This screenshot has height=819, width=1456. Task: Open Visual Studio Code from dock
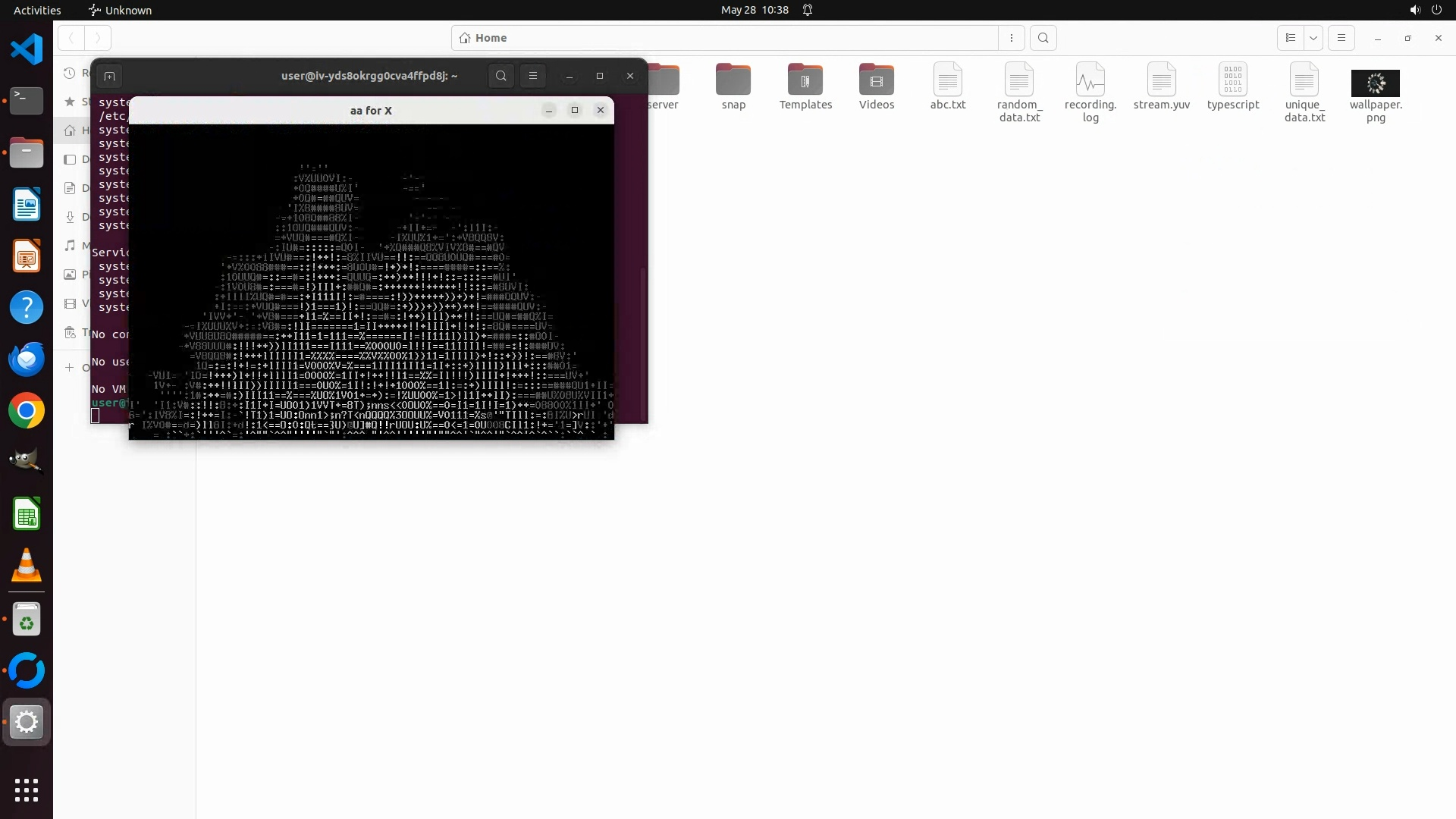tap(27, 50)
